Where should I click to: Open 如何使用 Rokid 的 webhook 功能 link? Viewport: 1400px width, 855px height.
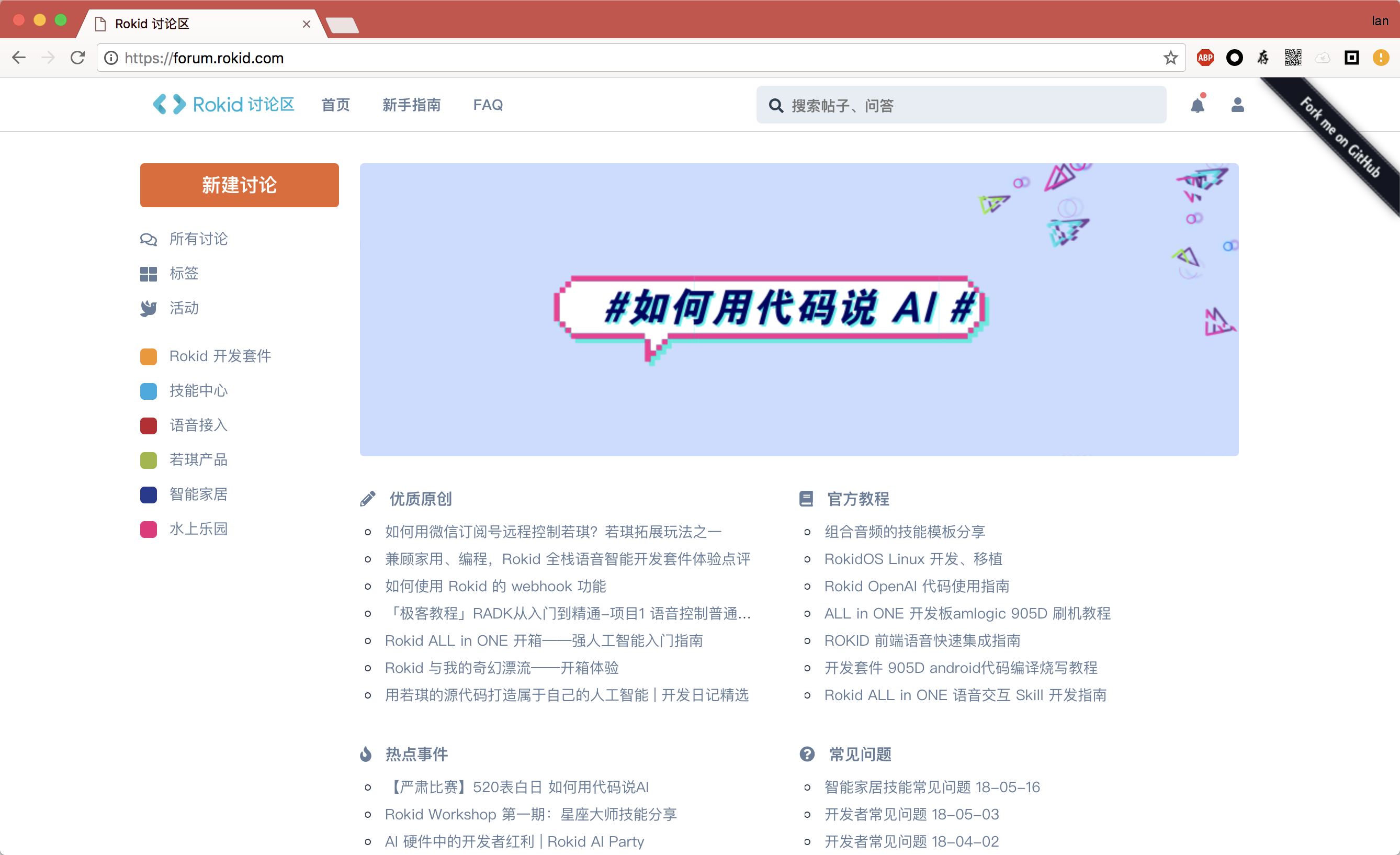coord(495,586)
